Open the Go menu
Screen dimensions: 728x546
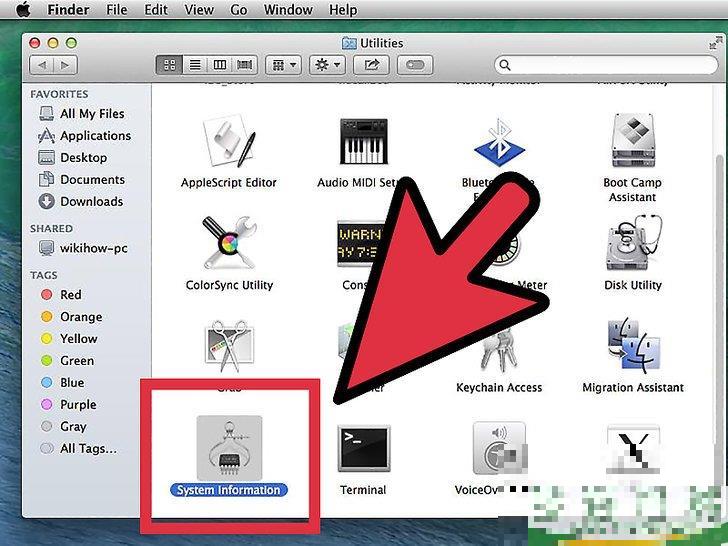(x=238, y=10)
